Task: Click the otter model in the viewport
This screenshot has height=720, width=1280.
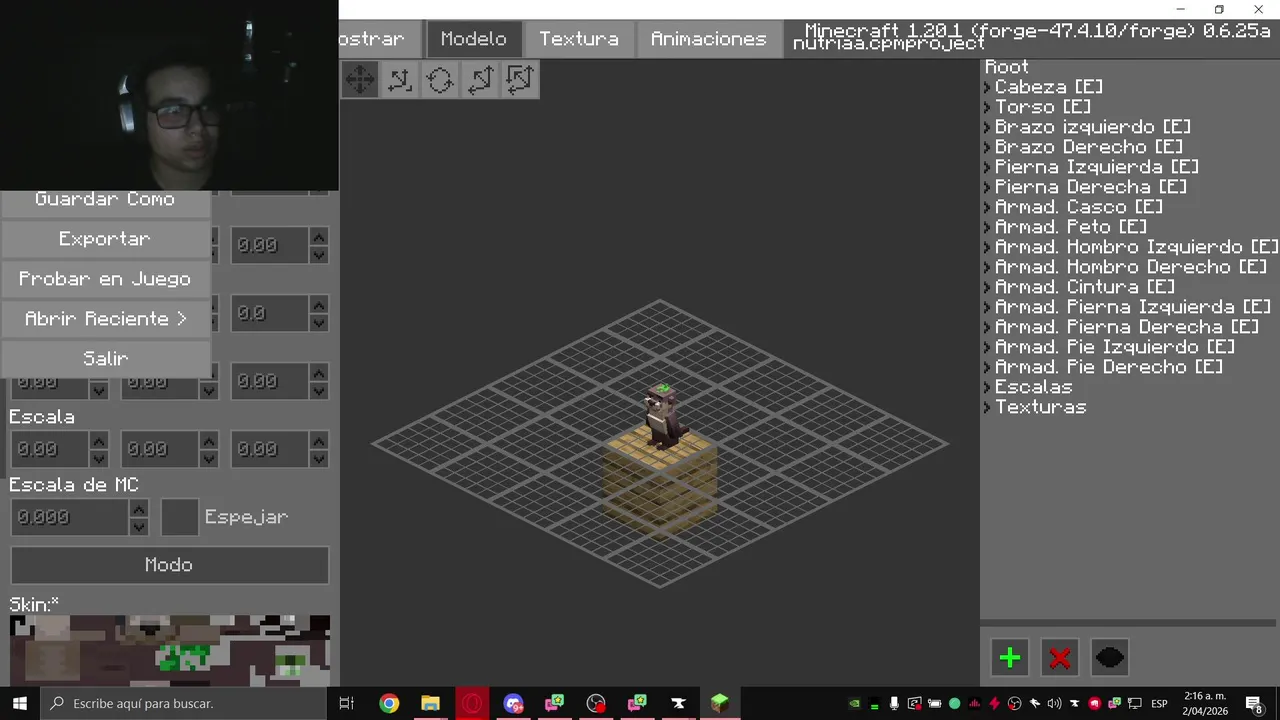Action: pyautogui.click(x=662, y=415)
